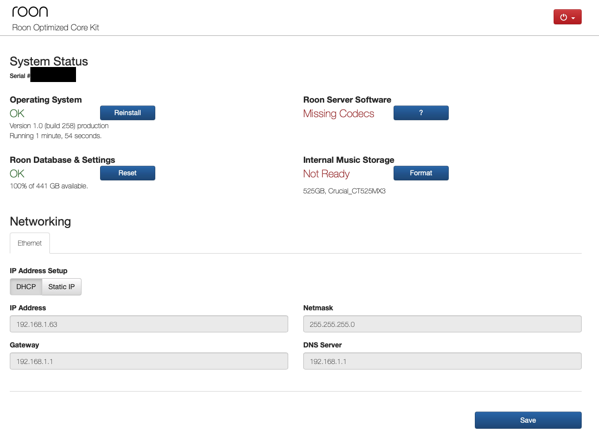Click the Netmask field 255.255.255.0
The width and height of the screenshot is (599, 438).
pyautogui.click(x=442, y=324)
